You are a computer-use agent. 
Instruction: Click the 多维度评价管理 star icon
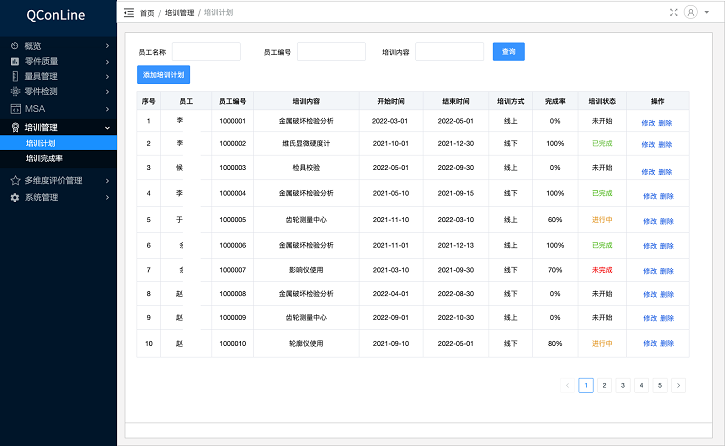[14, 181]
